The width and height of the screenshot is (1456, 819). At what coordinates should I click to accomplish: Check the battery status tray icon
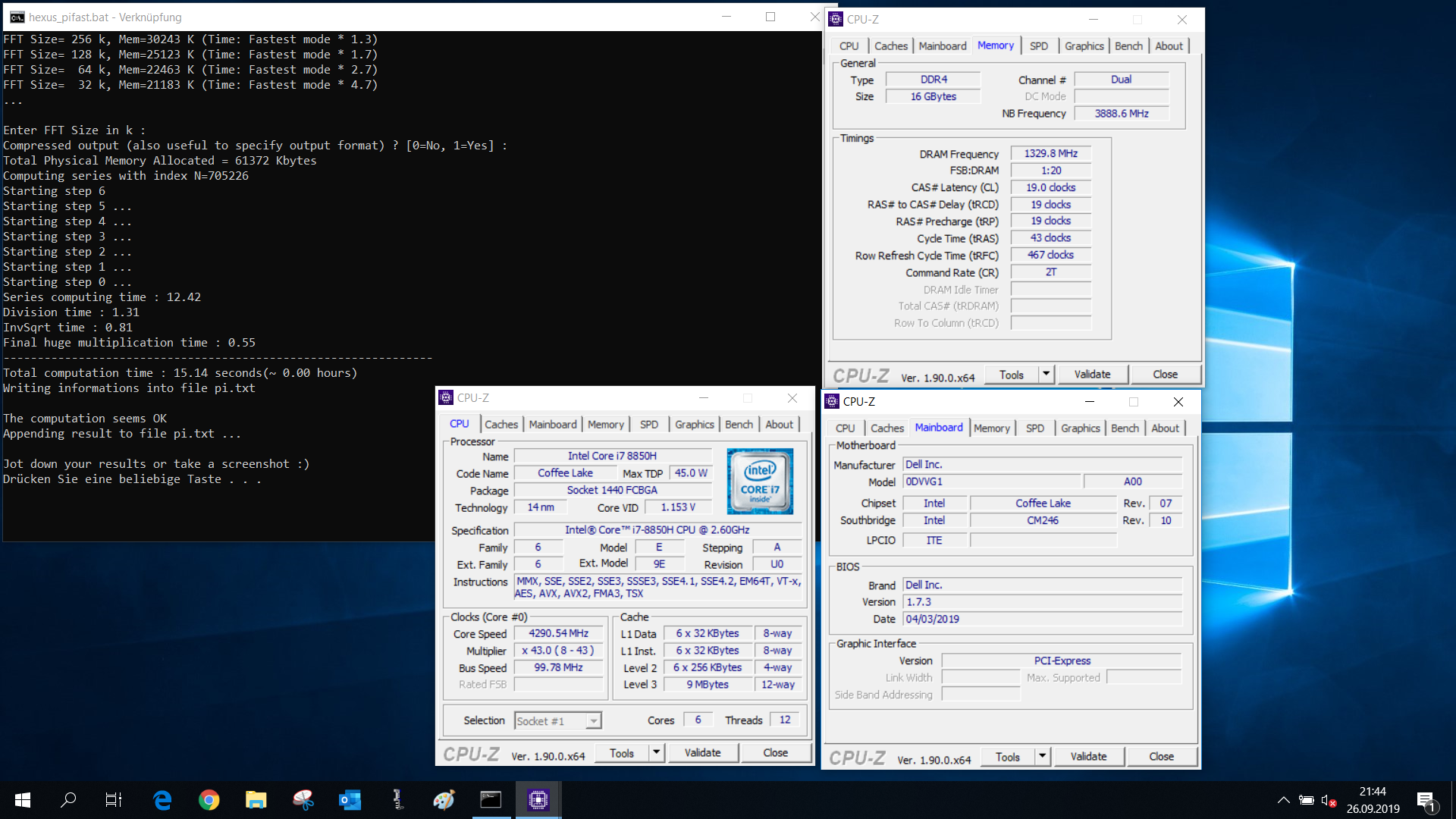click(1307, 800)
